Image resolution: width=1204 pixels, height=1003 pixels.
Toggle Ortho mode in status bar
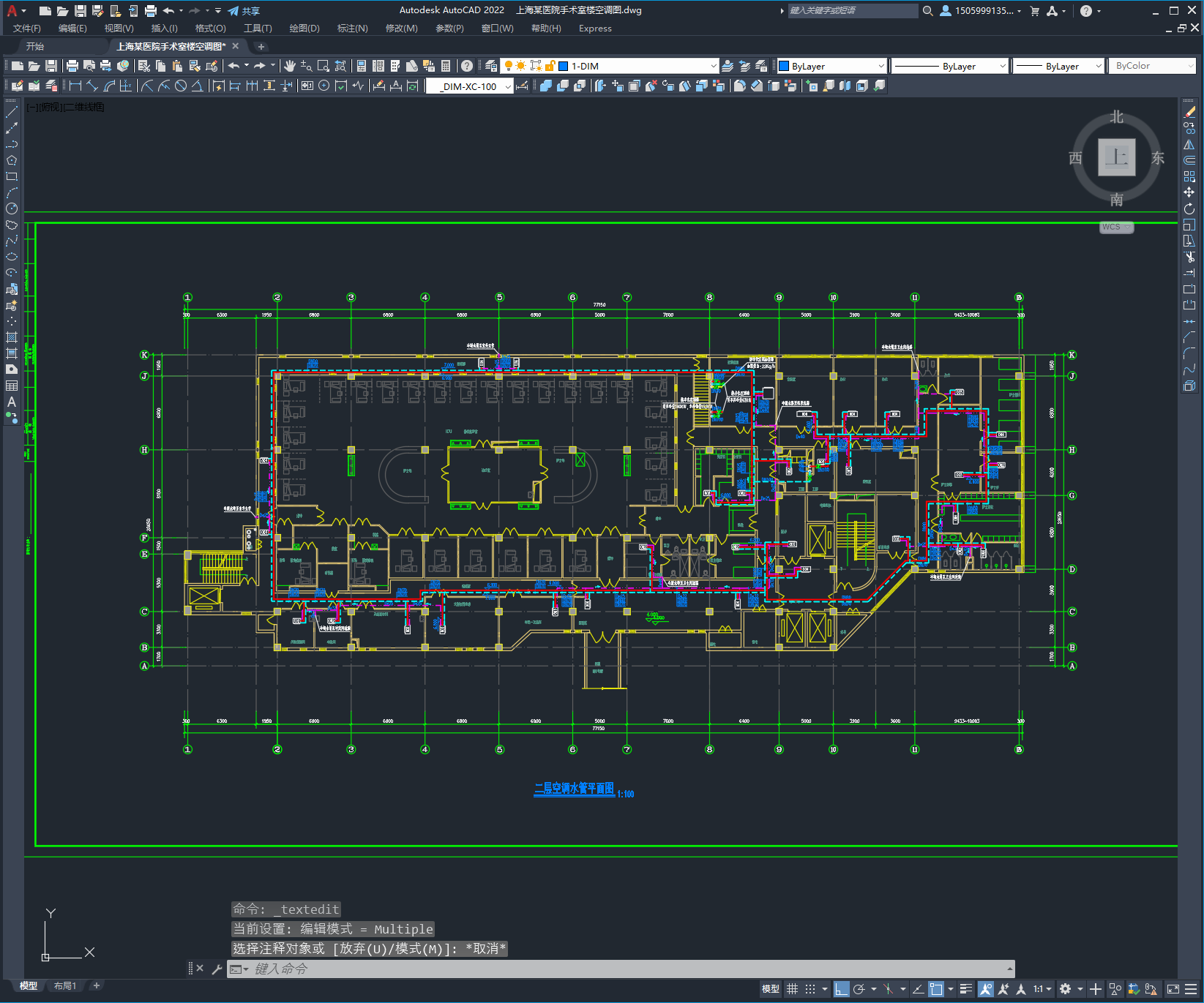tap(842, 989)
